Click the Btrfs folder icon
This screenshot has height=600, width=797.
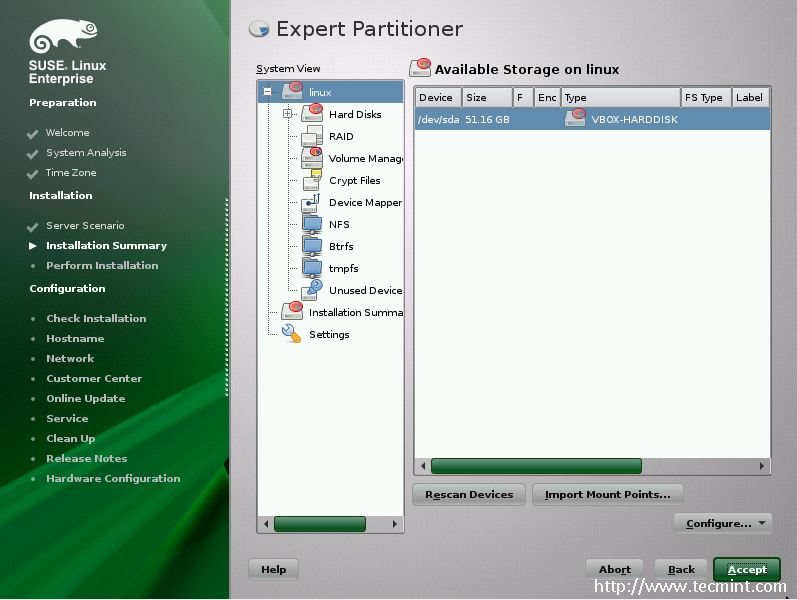pos(312,246)
